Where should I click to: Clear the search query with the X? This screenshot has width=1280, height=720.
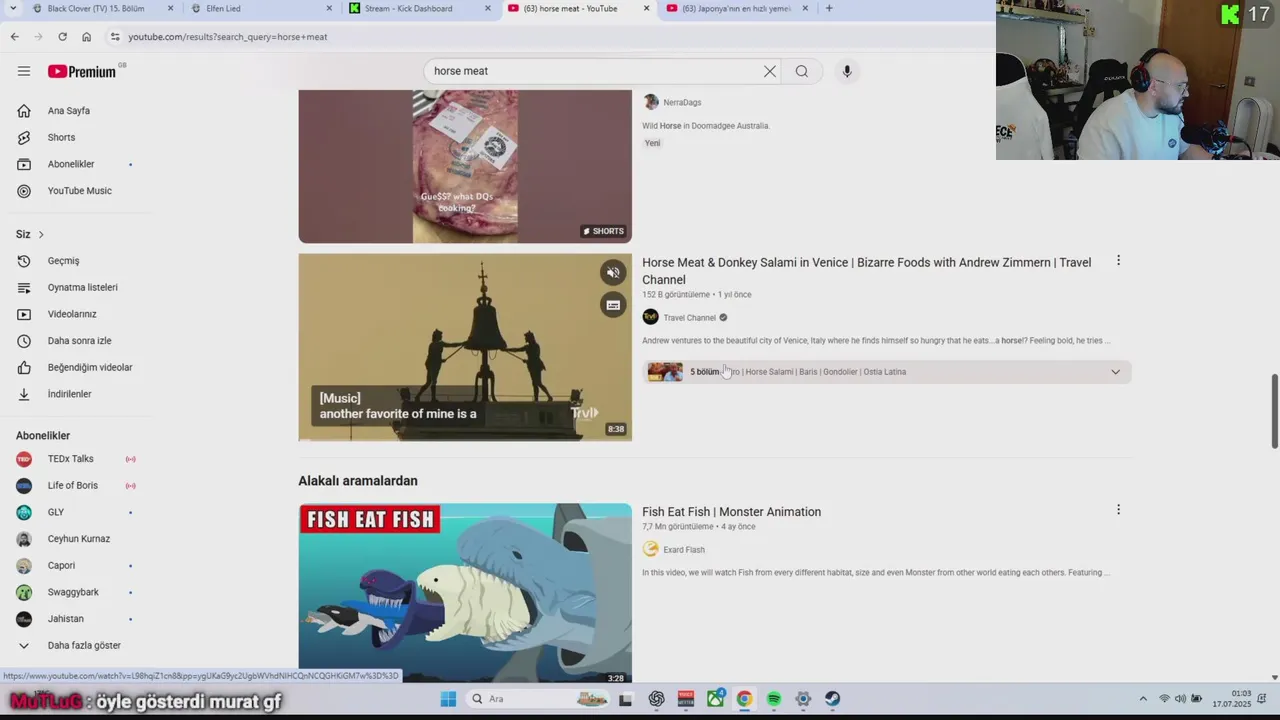coord(770,71)
